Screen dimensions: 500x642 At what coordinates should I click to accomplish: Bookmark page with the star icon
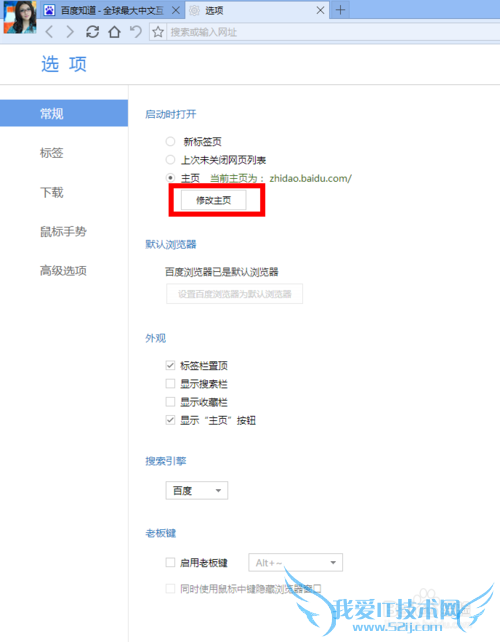[x=158, y=32]
